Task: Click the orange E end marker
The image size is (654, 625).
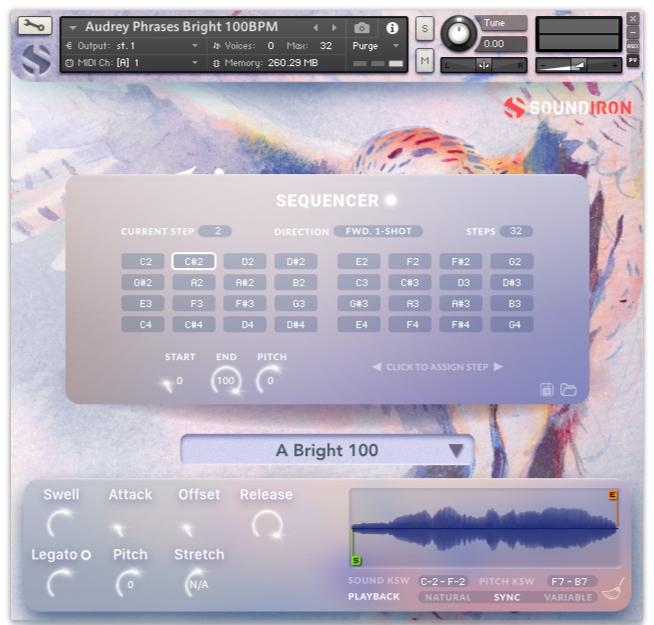Action: pyautogui.click(x=612, y=495)
